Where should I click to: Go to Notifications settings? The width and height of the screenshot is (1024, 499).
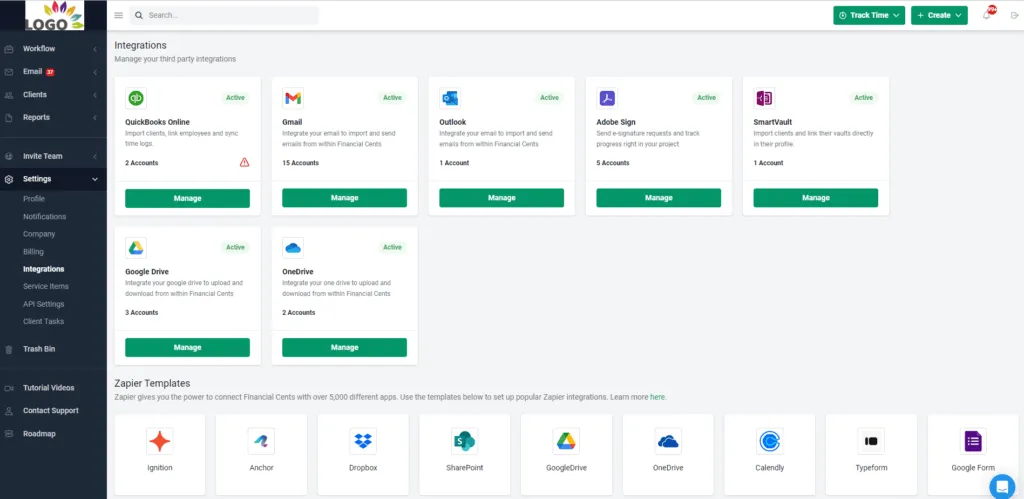(44, 216)
